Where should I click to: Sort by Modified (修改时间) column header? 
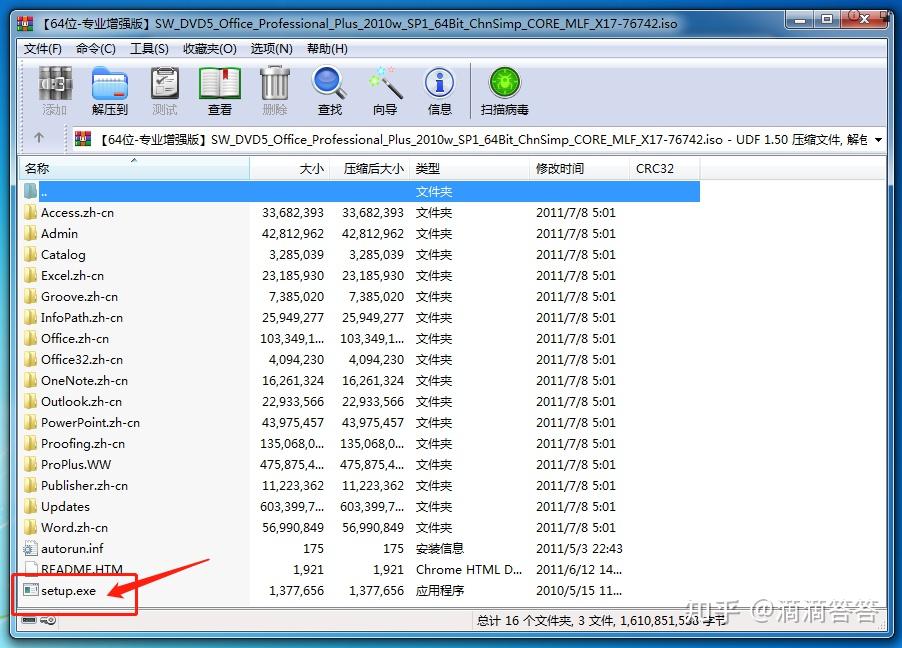579,169
